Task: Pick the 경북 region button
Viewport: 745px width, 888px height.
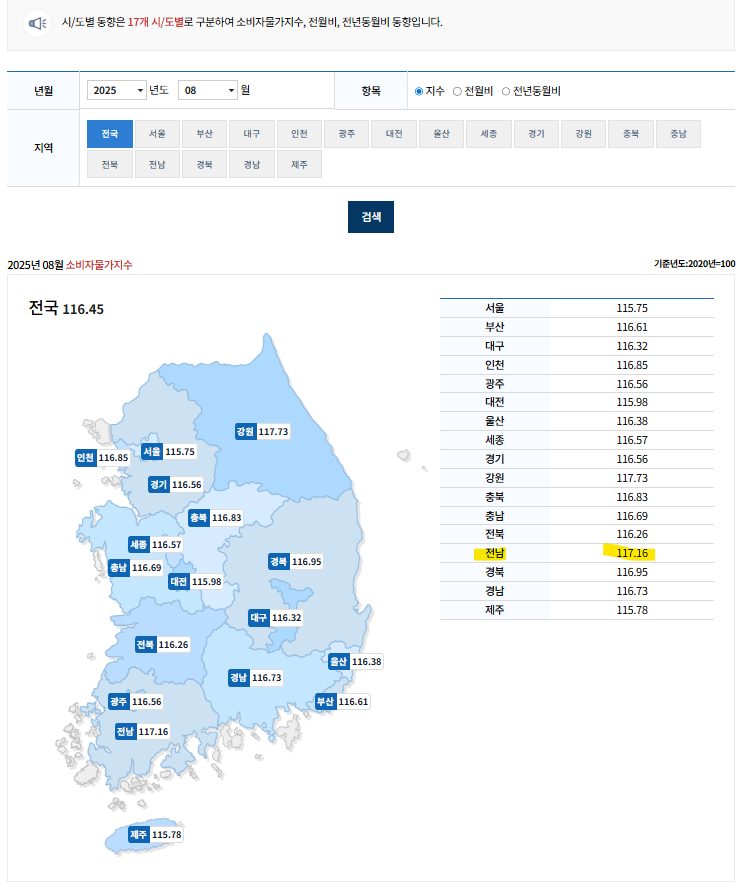Action: point(205,164)
